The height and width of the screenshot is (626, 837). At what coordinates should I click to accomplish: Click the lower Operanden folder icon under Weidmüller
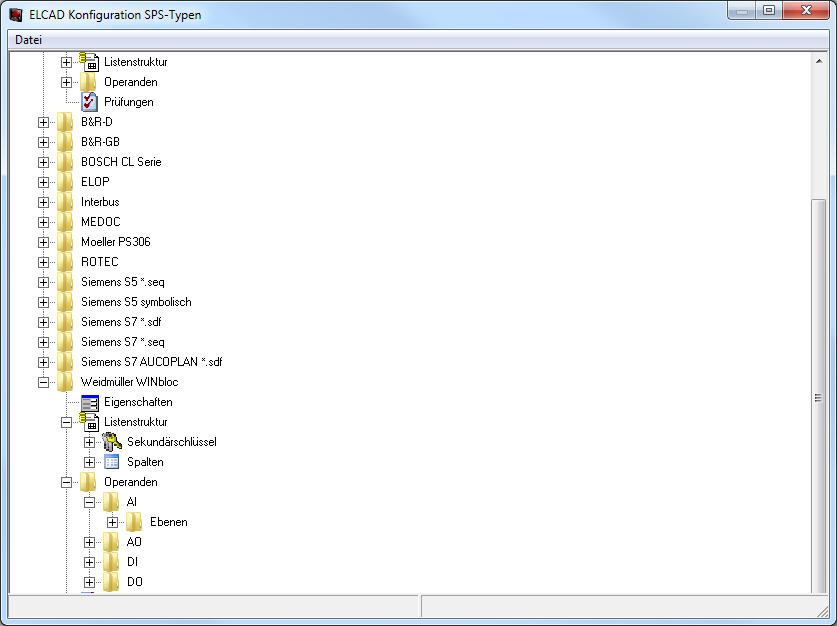(88, 482)
